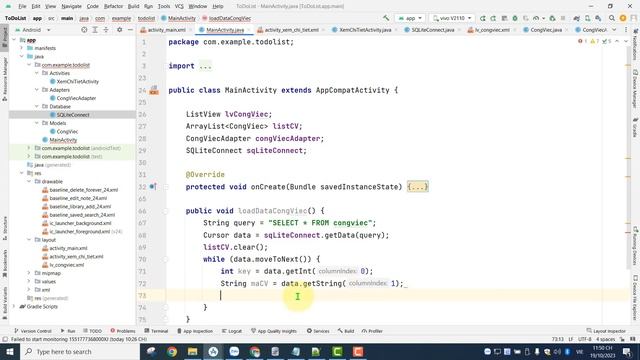Screen dimensions: 640x360
Task: Click the 4 spaces indent status entry
Action: [605, 339]
